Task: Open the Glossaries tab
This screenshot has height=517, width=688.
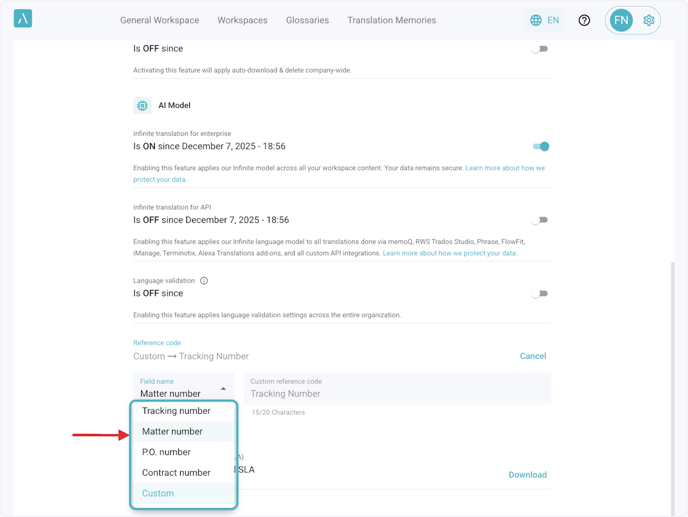Action: (307, 20)
